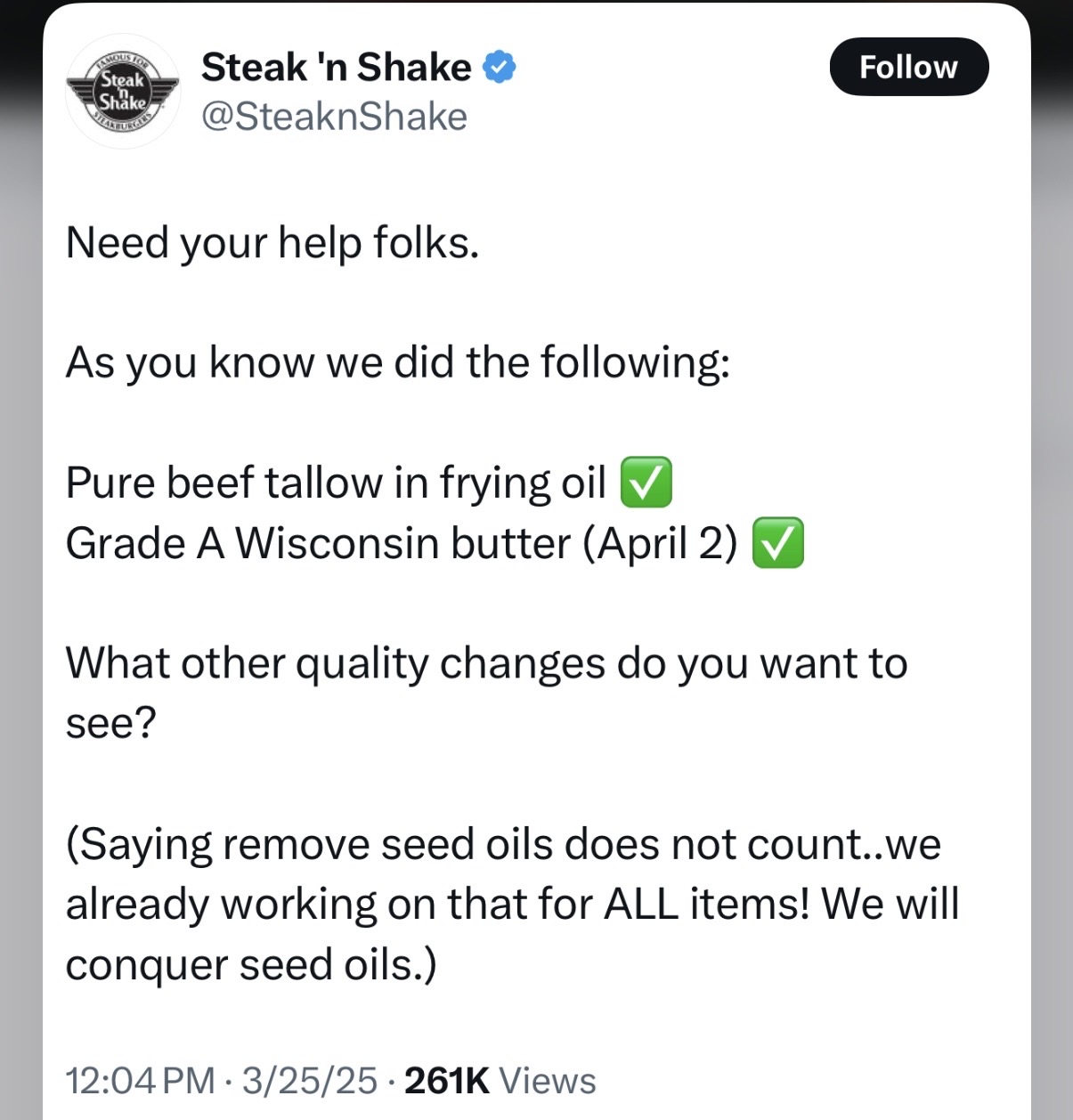Click the 3/25/25 post date

[x=310, y=1081]
